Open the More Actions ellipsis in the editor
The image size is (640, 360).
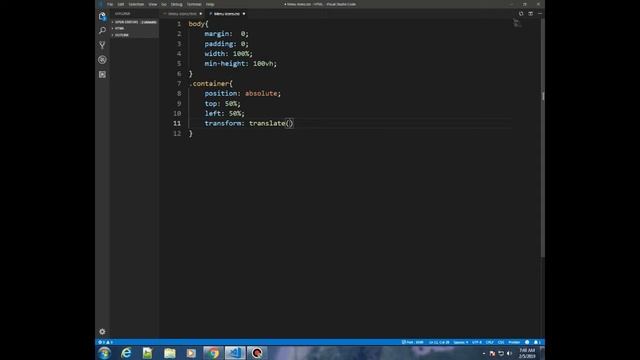(x=540, y=13)
